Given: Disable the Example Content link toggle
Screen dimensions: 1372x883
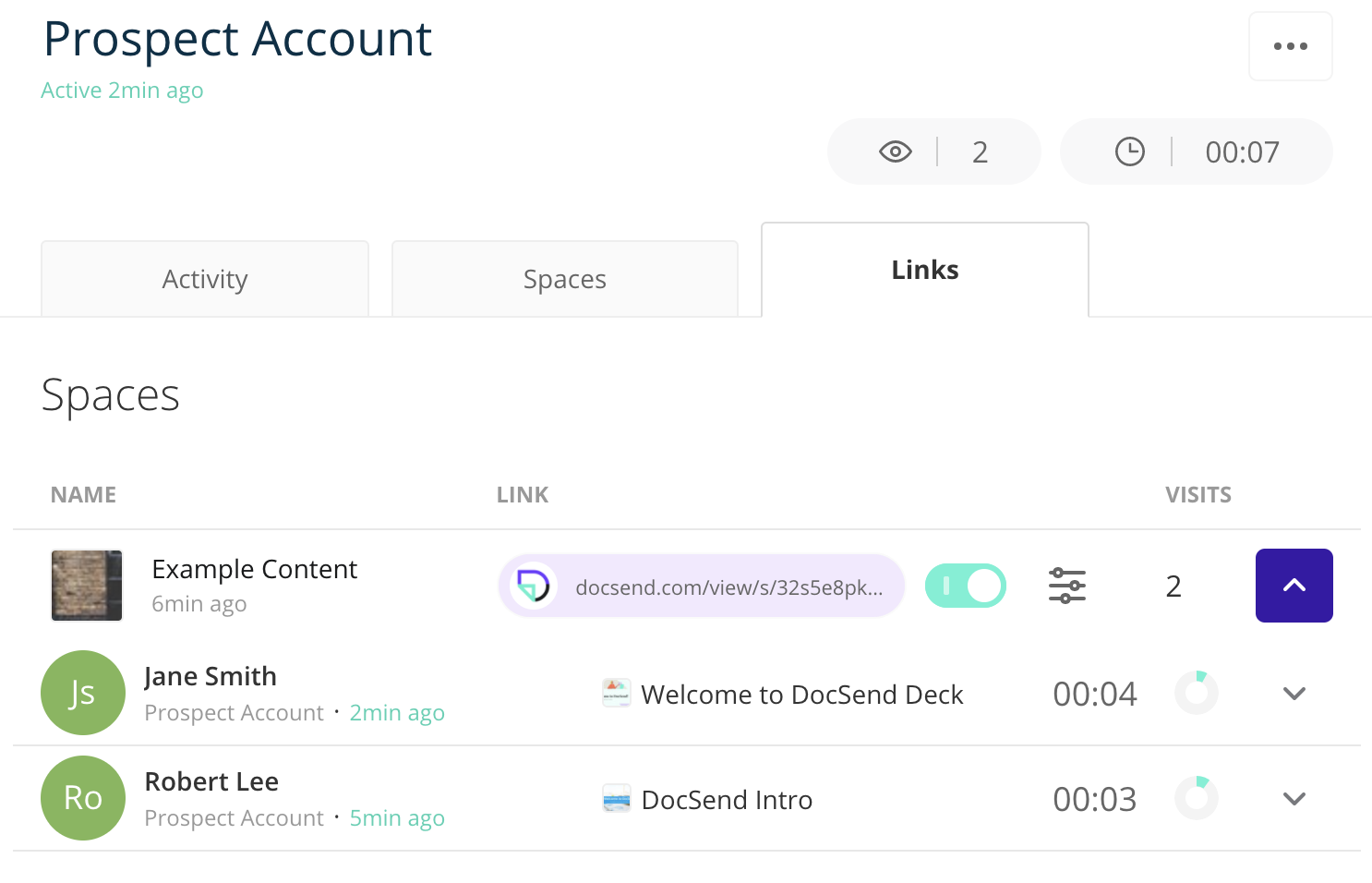Looking at the screenshot, I should [x=965, y=586].
